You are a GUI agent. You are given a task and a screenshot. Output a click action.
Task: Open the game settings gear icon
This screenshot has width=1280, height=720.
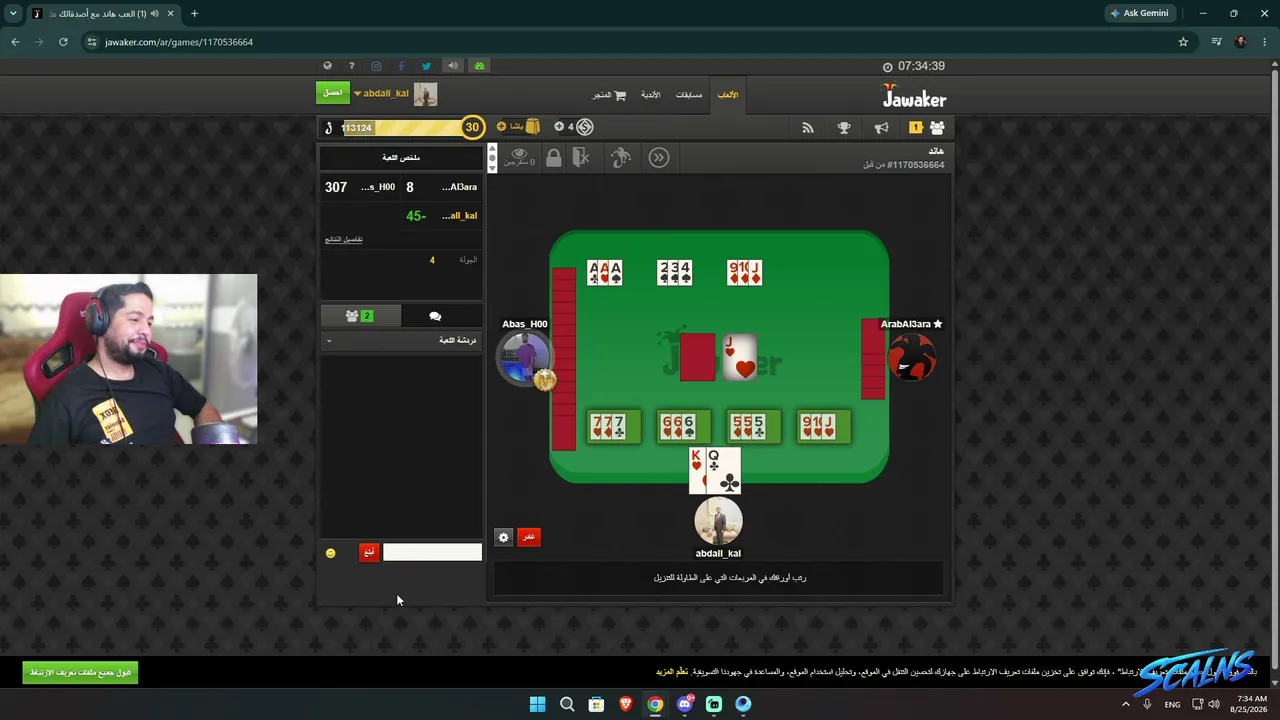503,537
